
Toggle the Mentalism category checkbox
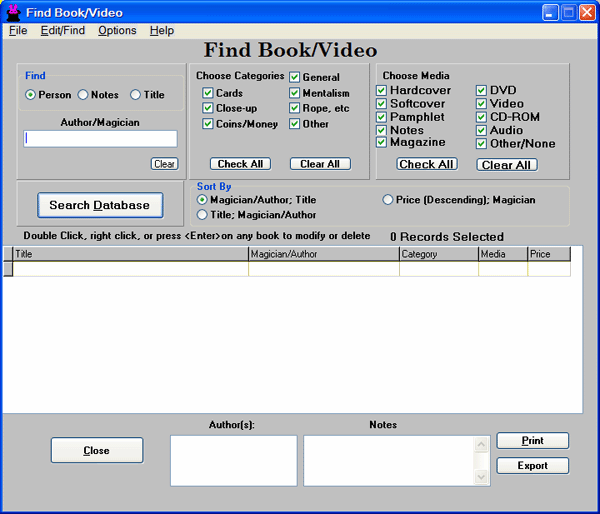coord(295,93)
